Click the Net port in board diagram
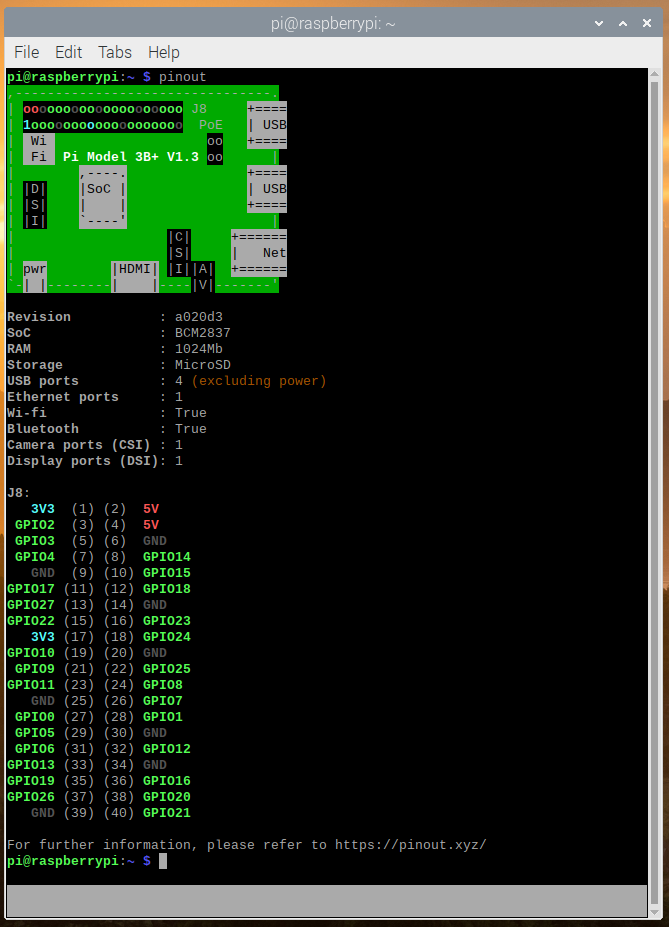Viewport: 669px width, 927px height. point(259,253)
